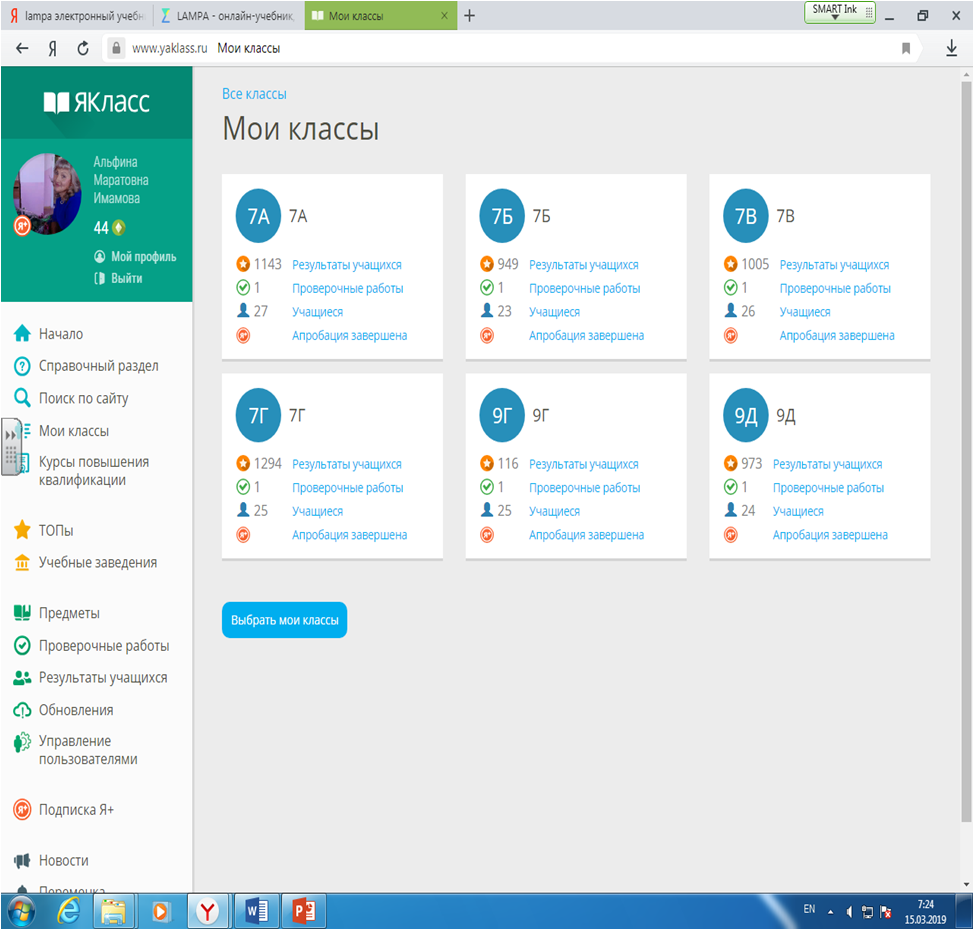Click the teacher profile photo
The image size is (974, 930).
pyautogui.click(x=48, y=193)
